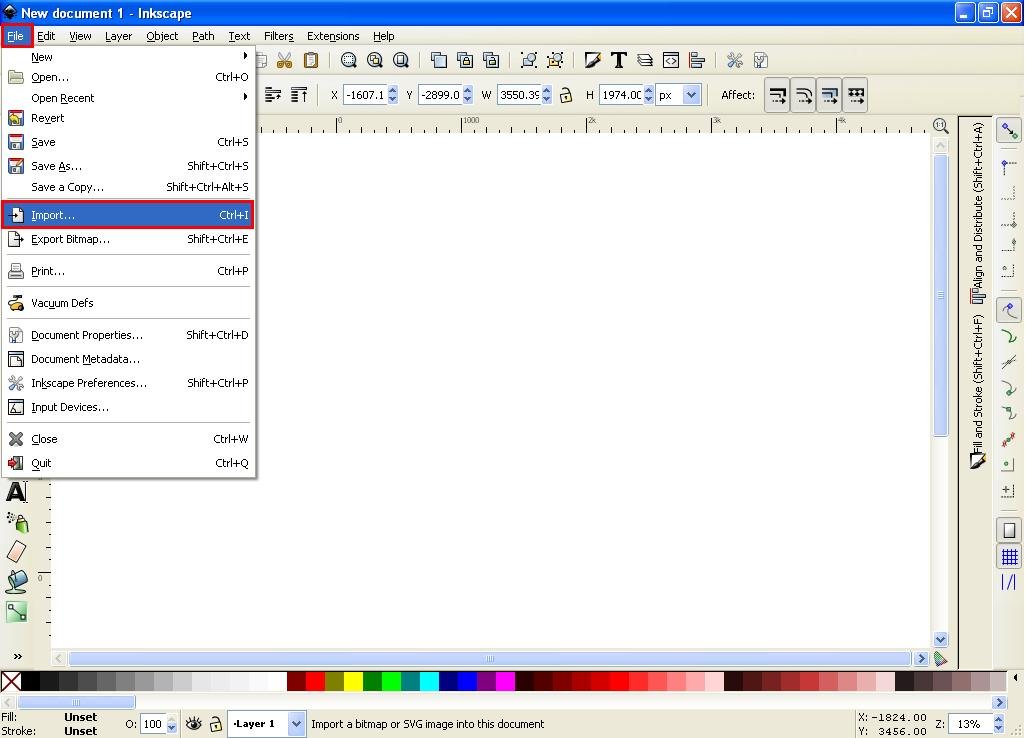This screenshot has width=1027, height=738.
Task: Click the opacity stepper arrows
Action: (172, 724)
